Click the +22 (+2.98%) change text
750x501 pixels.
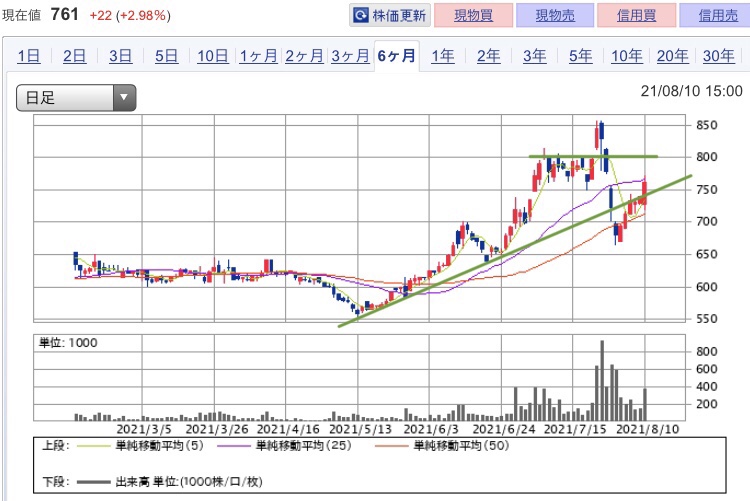[130, 15]
